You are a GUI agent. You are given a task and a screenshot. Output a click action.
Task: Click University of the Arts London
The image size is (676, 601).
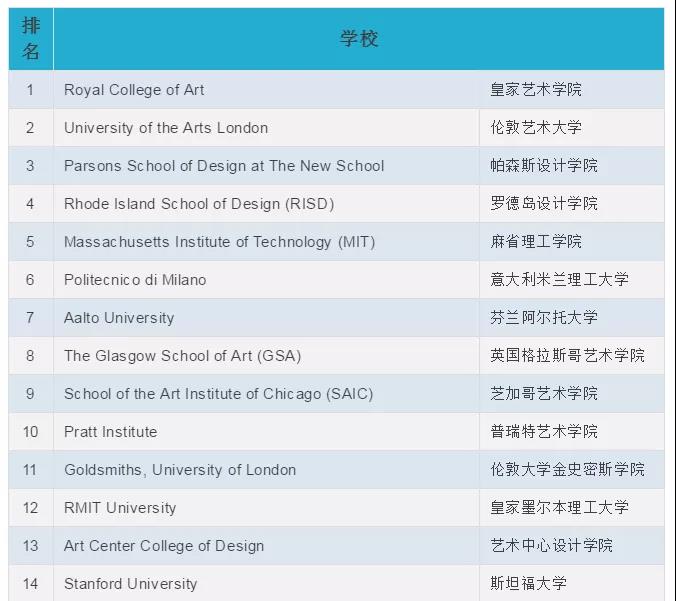point(166,128)
